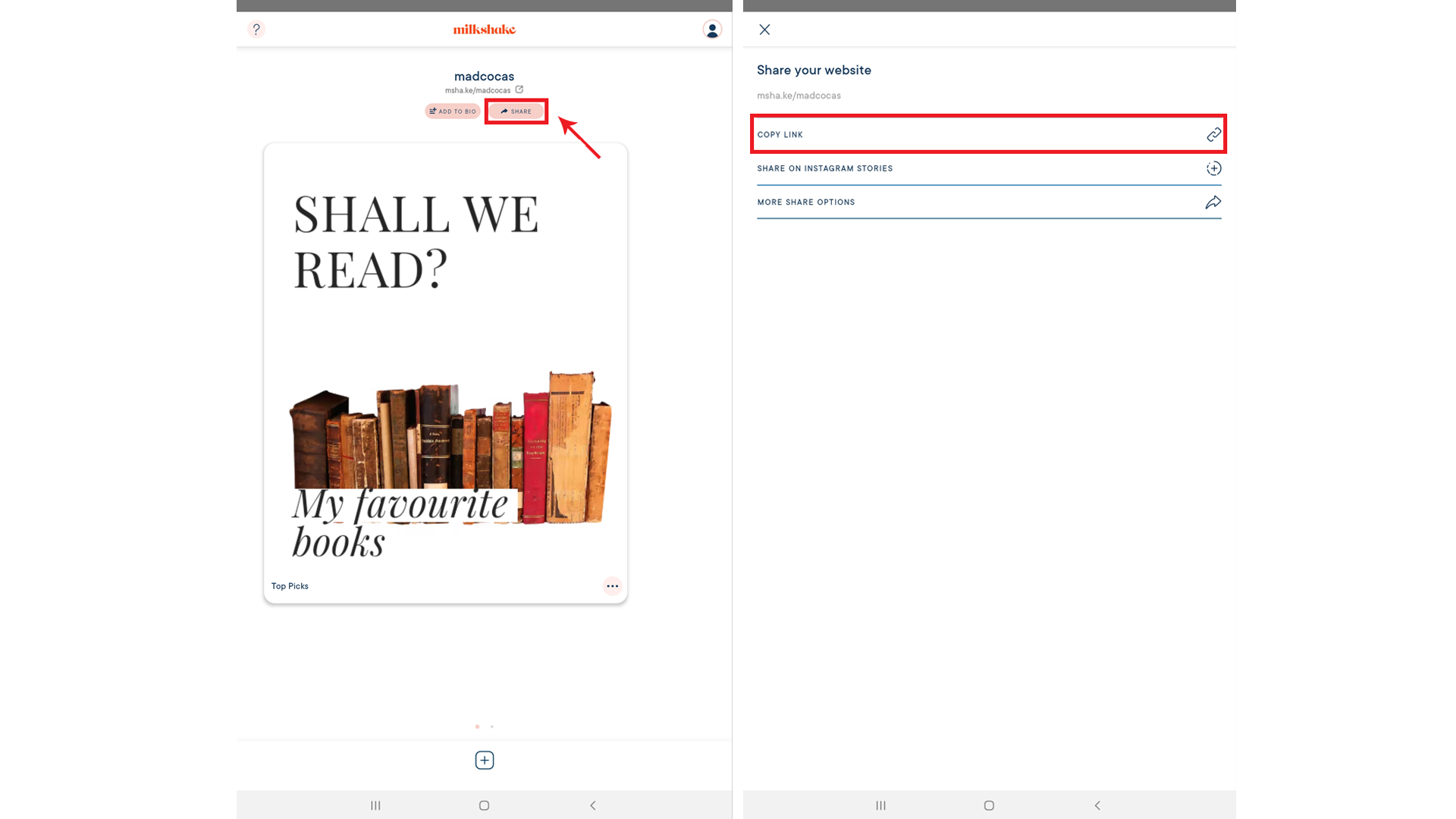Screen dimensions: 1456x819
Task: Choose Share on Instagram Stories
Action: (x=989, y=168)
